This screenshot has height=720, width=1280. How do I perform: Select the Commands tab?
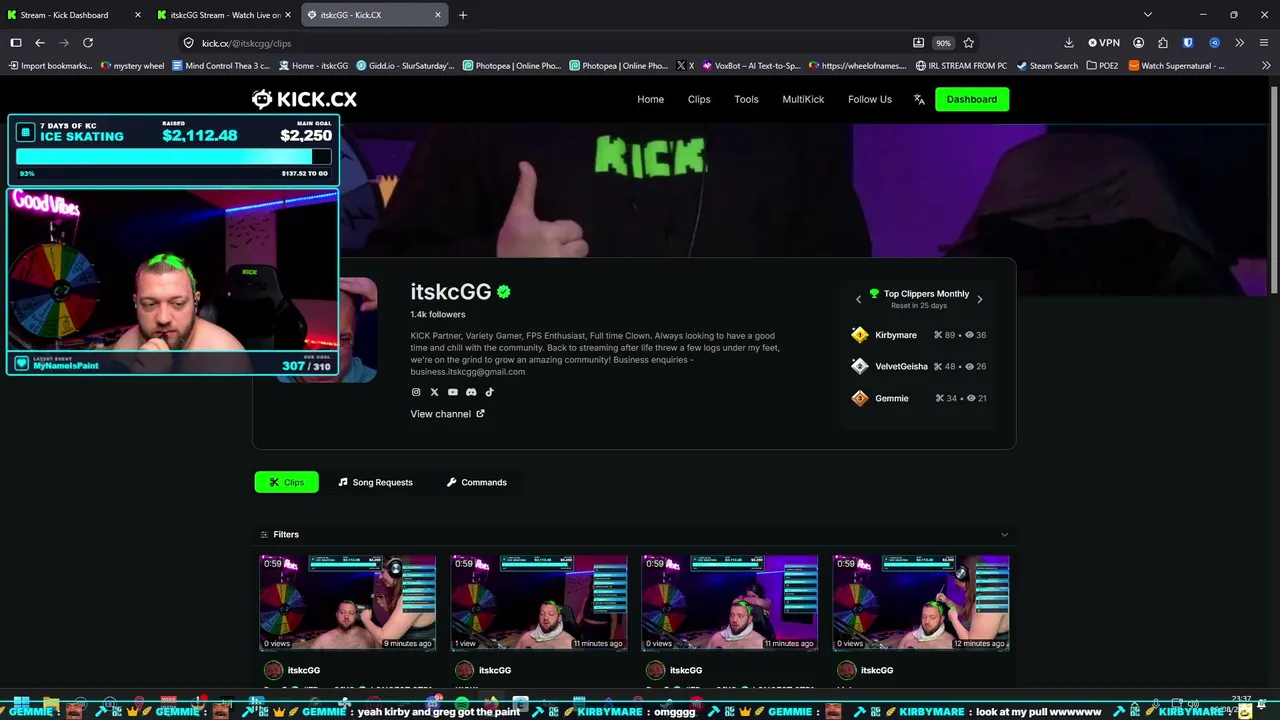tap(476, 482)
